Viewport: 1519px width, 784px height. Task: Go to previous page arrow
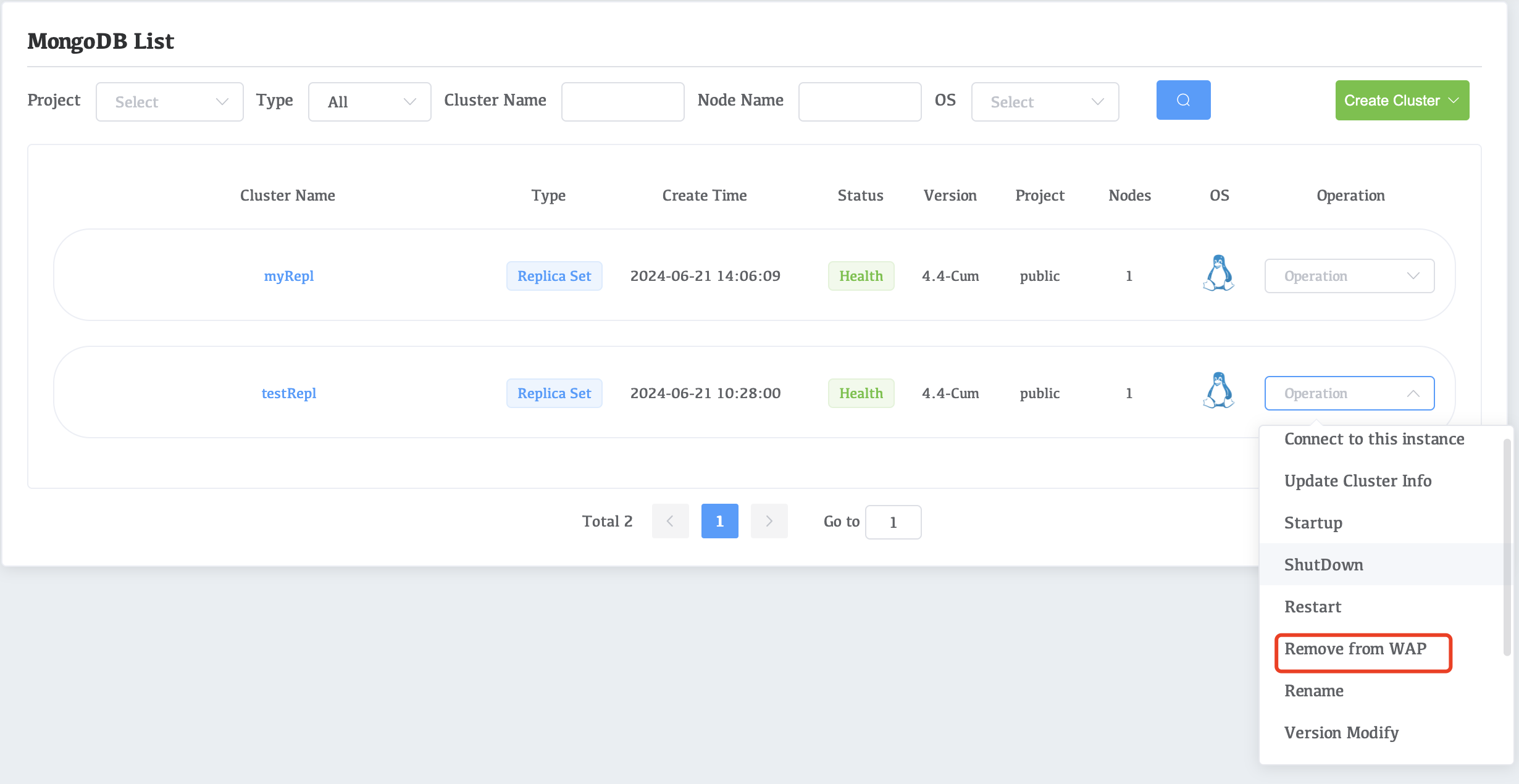pos(670,521)
